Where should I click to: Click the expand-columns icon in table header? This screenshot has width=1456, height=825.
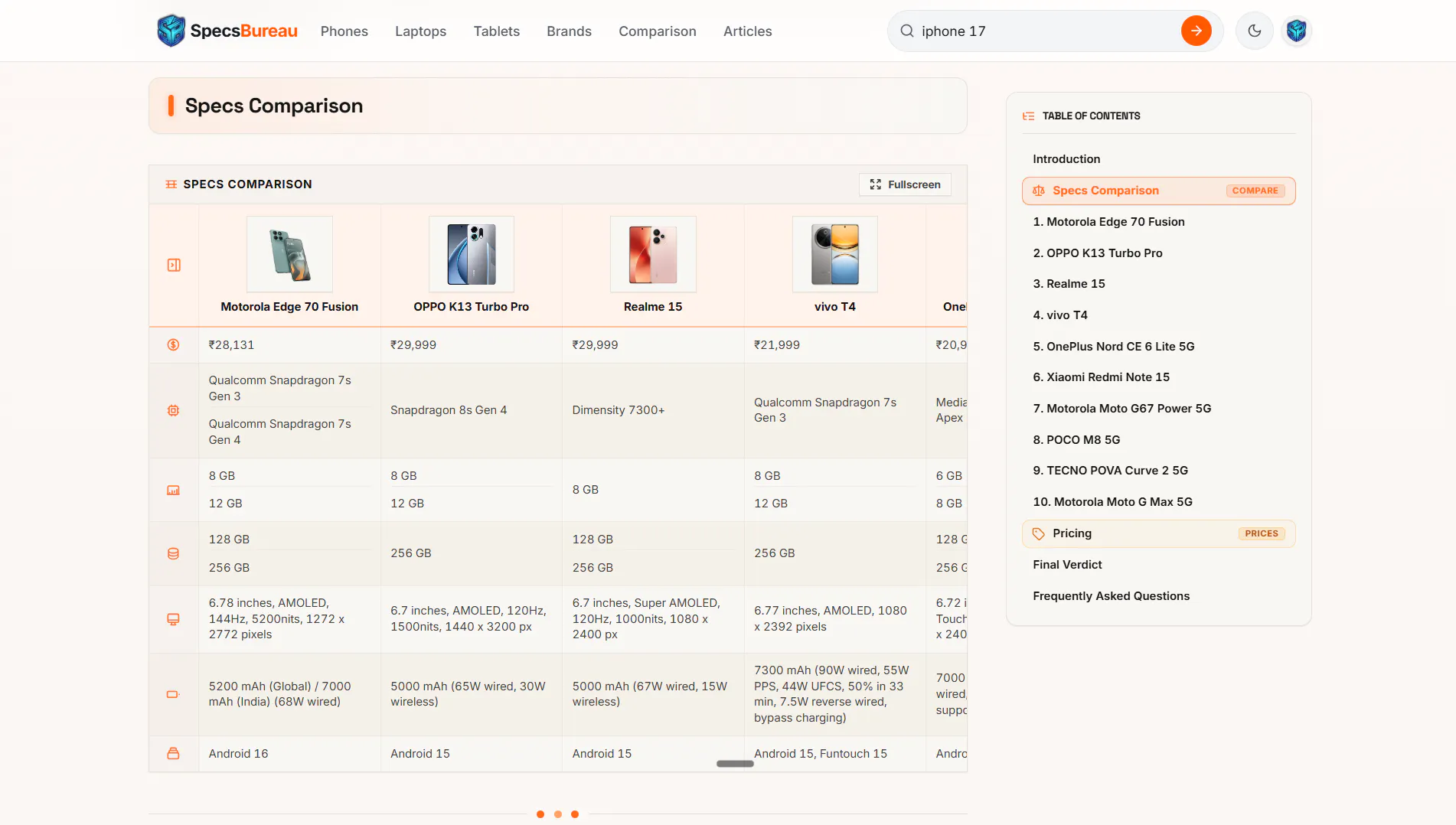(x=174, y=265)
